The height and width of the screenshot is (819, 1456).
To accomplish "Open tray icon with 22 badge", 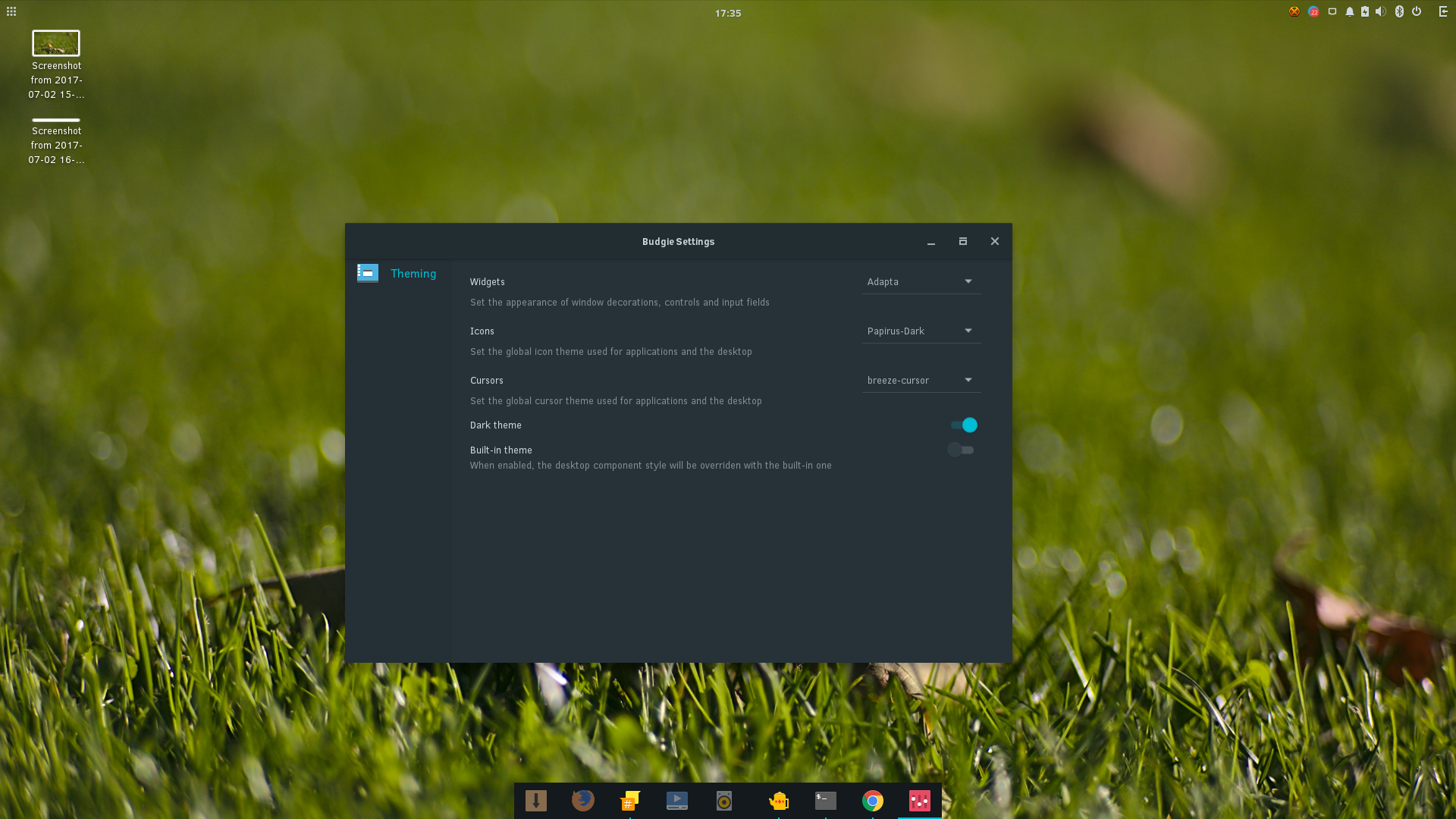I will [x=1313, y=11].
